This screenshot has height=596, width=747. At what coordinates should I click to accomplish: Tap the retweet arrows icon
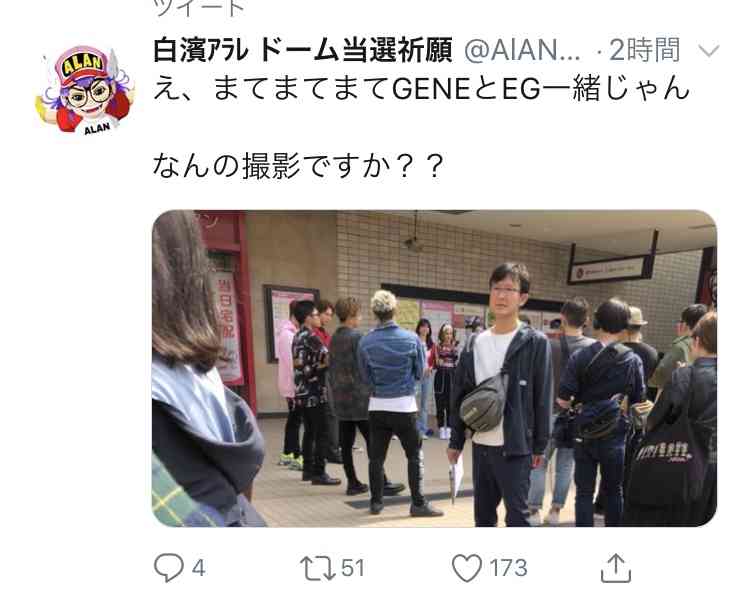(318, 568)
